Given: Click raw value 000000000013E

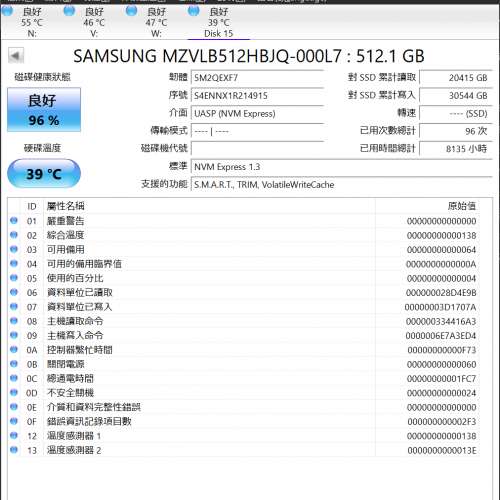Looking at the screenshot, I should tap(442, 450).
